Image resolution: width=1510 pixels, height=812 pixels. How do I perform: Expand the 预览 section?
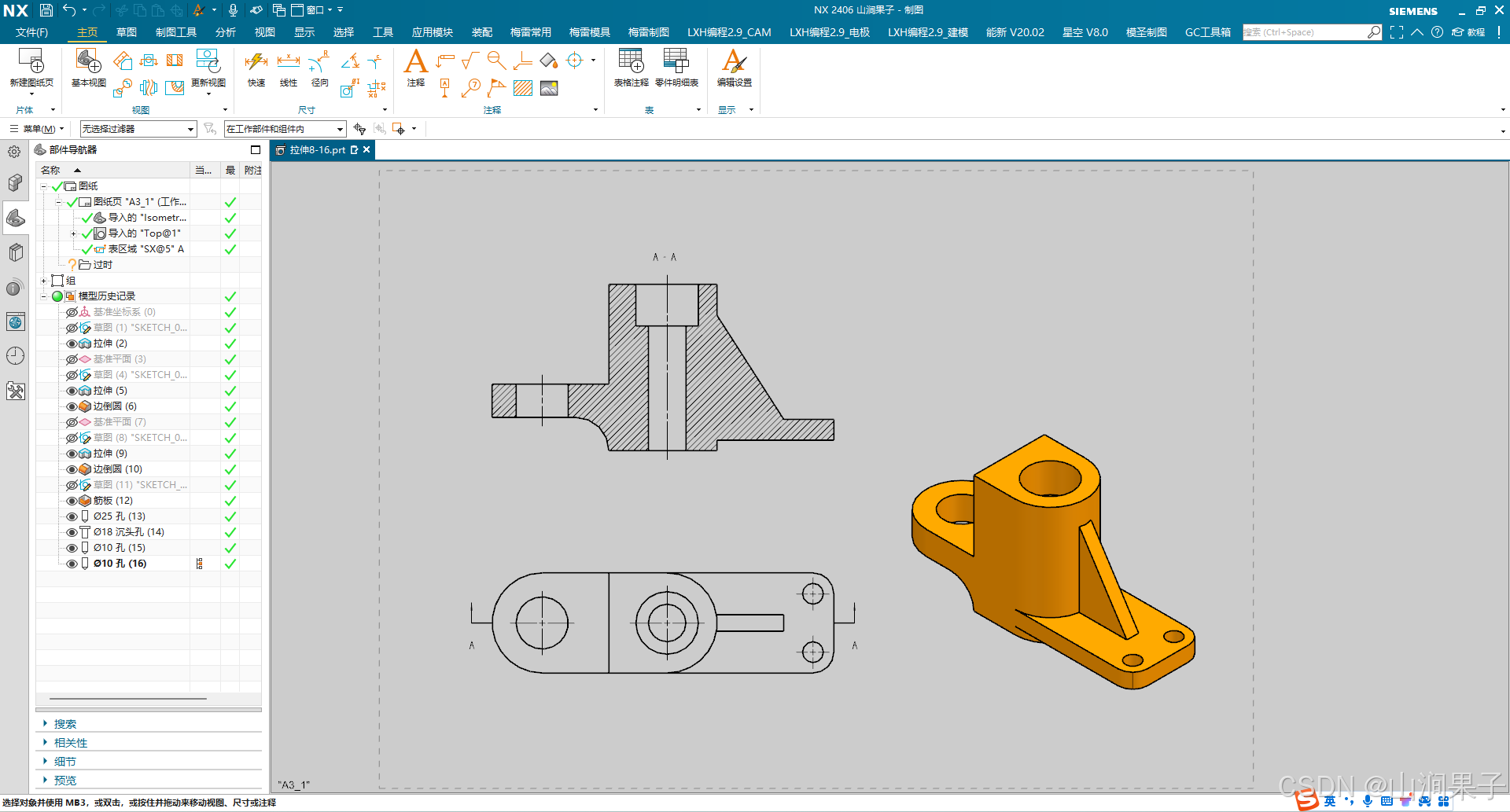tap(65, 781)
